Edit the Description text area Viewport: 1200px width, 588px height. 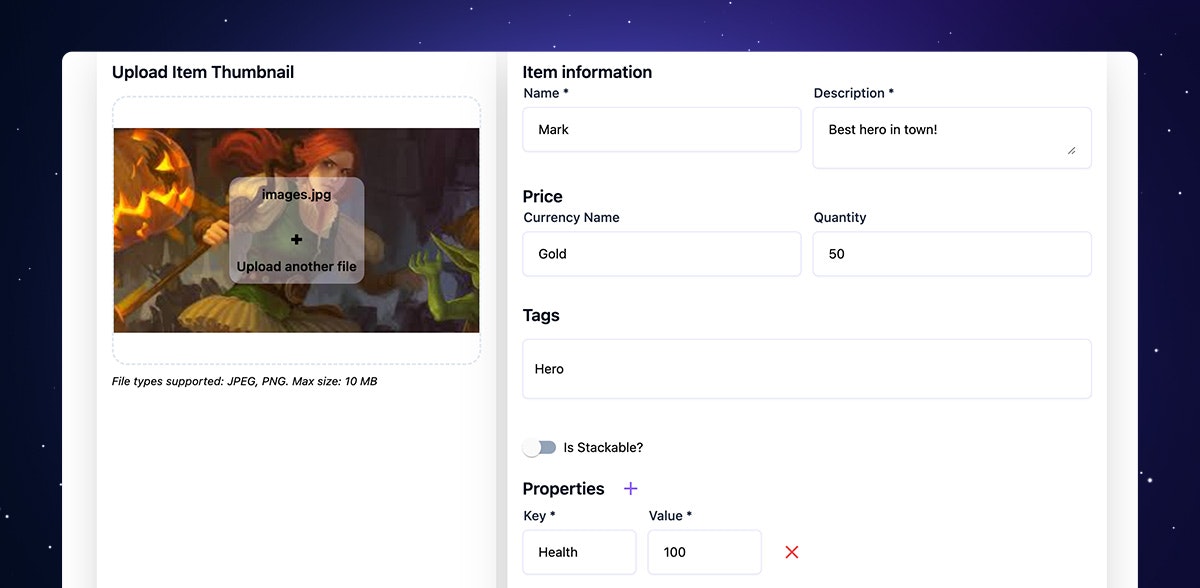click(x=952, y=138)
